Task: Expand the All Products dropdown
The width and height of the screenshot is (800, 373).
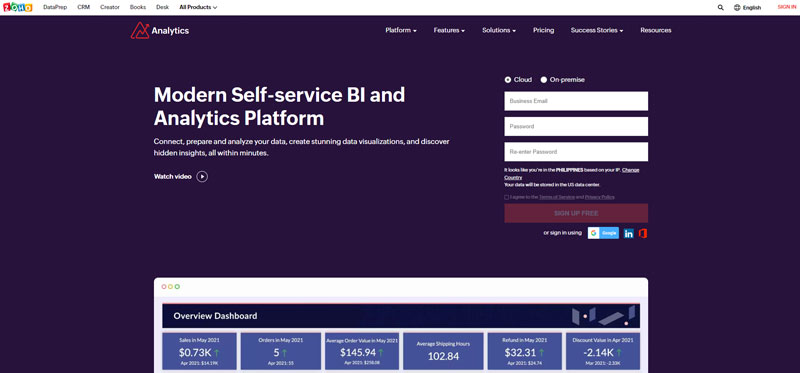Action: point(198,8)
